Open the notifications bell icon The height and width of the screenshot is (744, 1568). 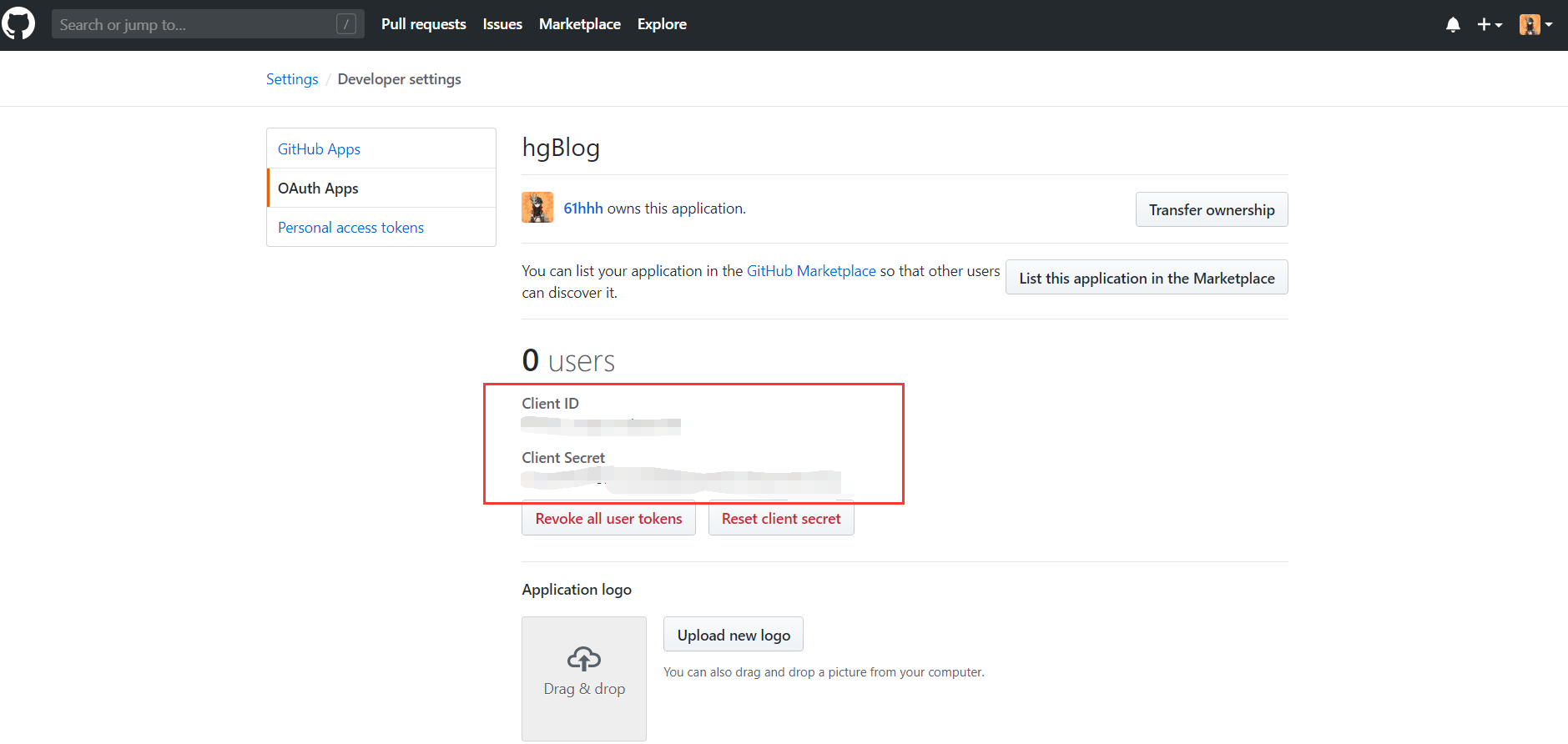pos(1453,25)
